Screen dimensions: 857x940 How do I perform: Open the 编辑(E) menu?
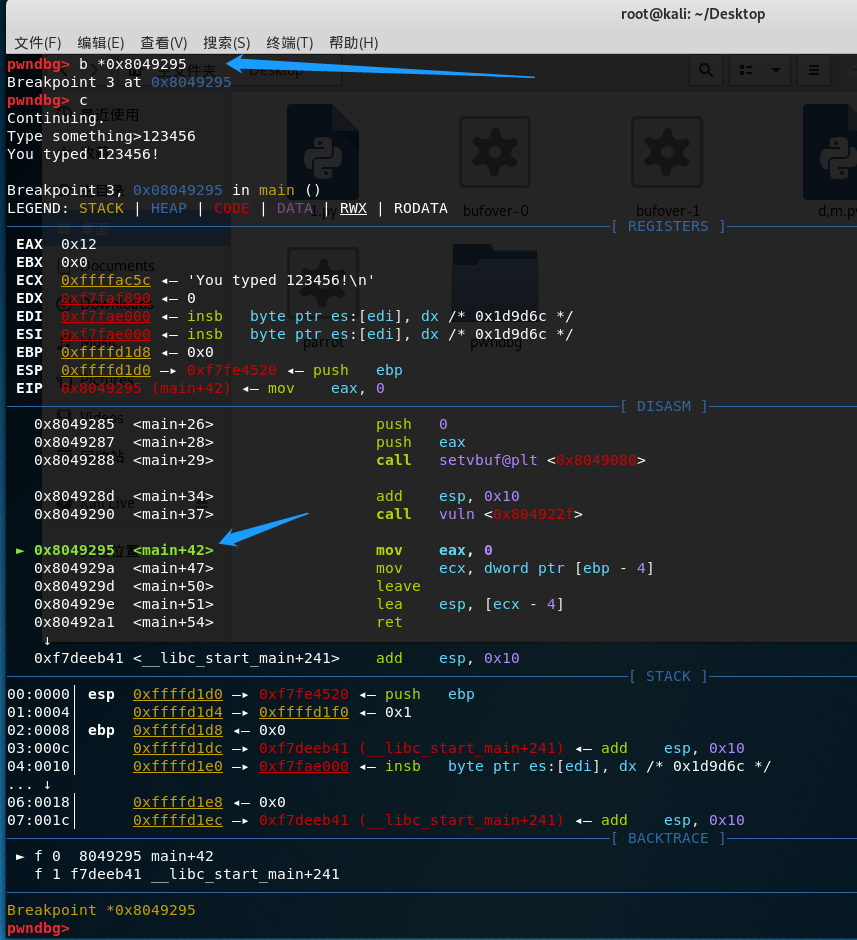[x=101, y=43]
